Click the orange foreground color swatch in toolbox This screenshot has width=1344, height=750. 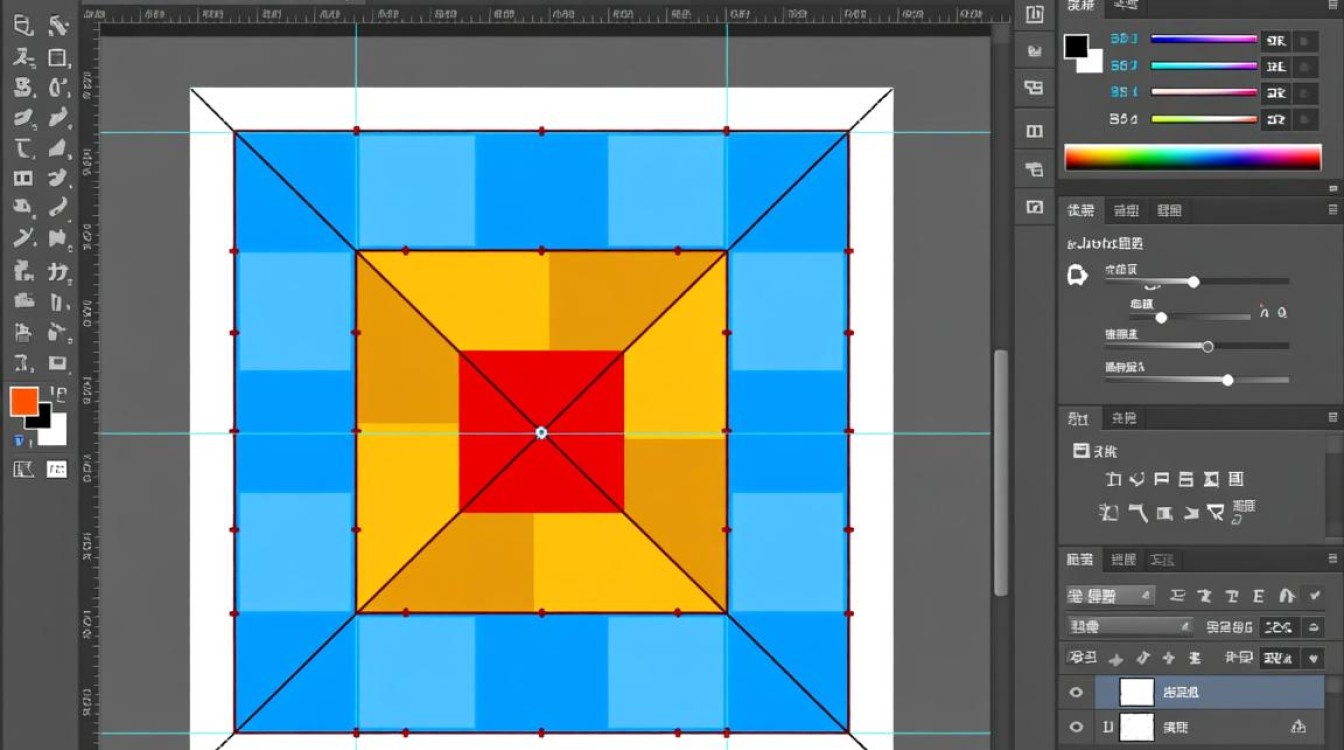[x=24, y=402]
